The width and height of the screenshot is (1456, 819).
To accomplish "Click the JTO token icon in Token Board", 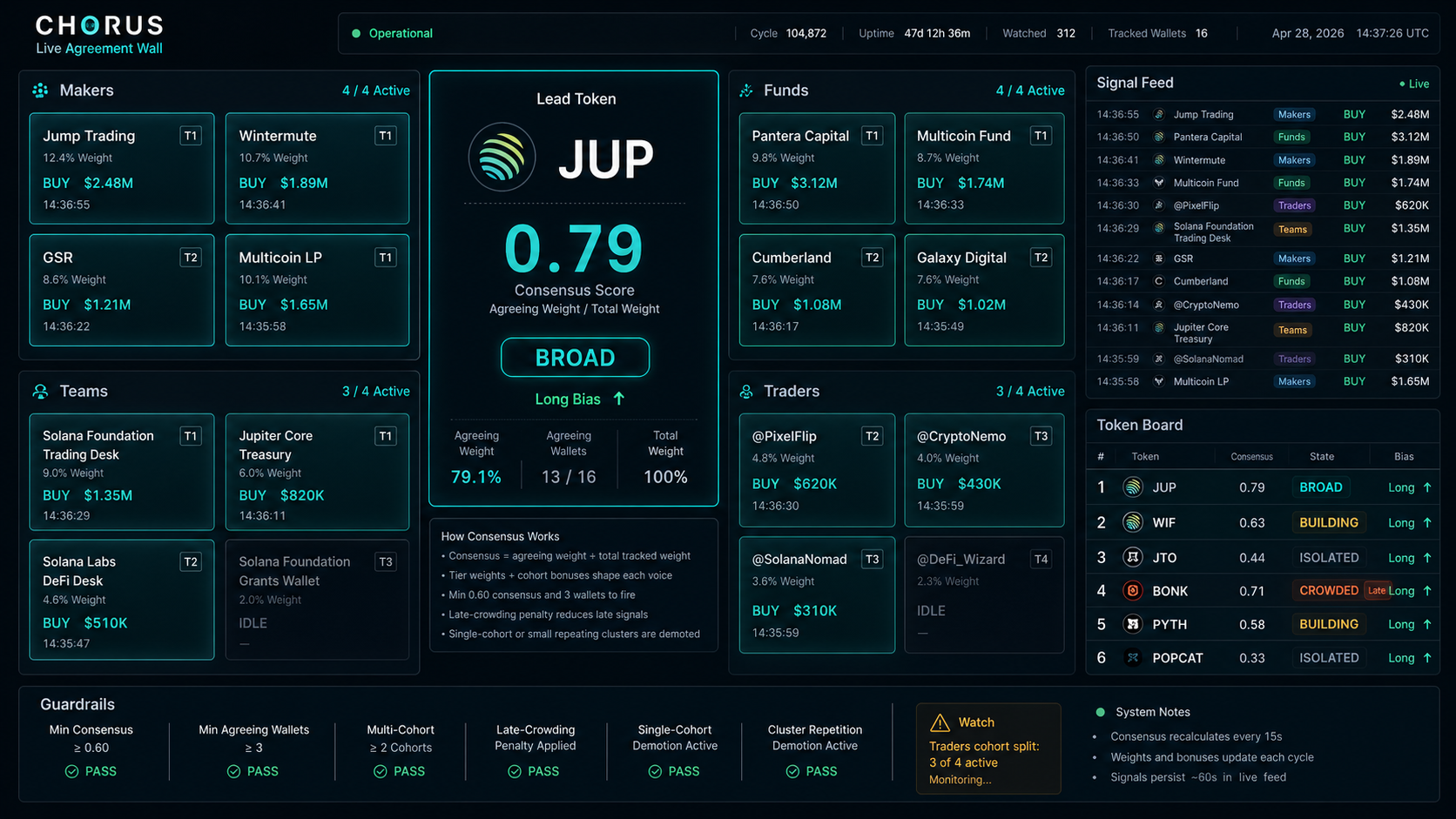I will point(1133,557).
